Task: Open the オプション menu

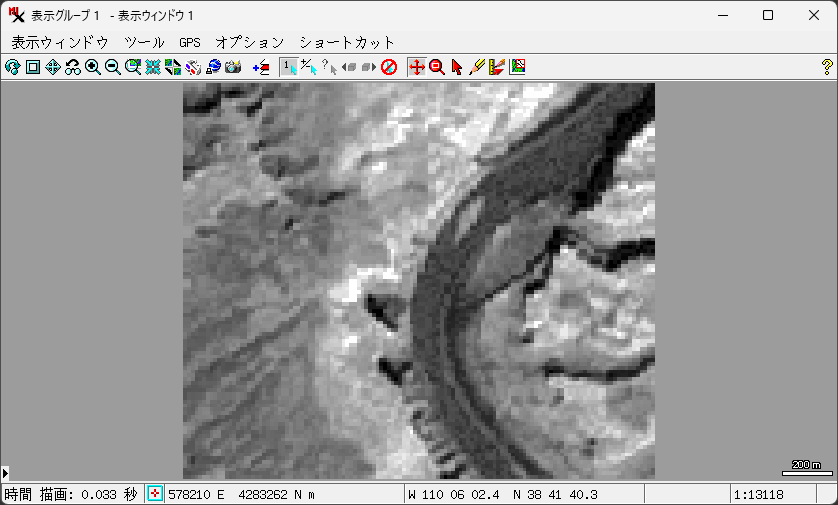Action: click(x=249, y=42)
